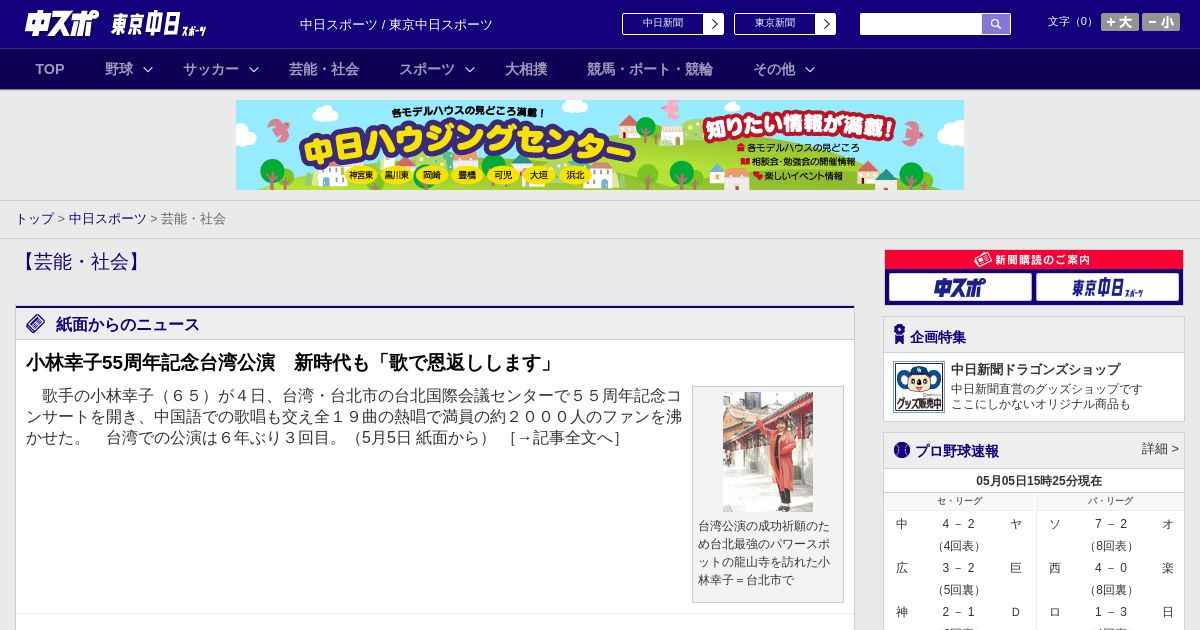Select the 芸能・社会 menu item
This screenshot has width=1200, height=630.
tap(324, 69)
